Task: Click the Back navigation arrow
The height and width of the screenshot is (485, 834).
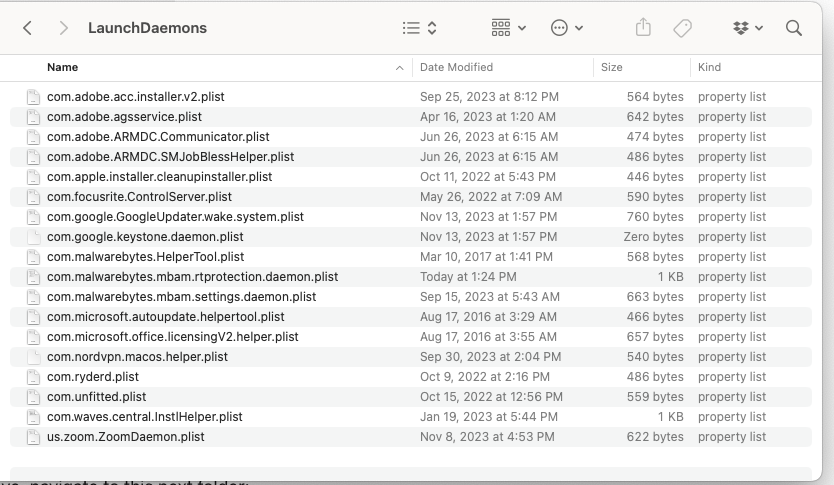Action: pyautogui.click(x=28, y=28)
